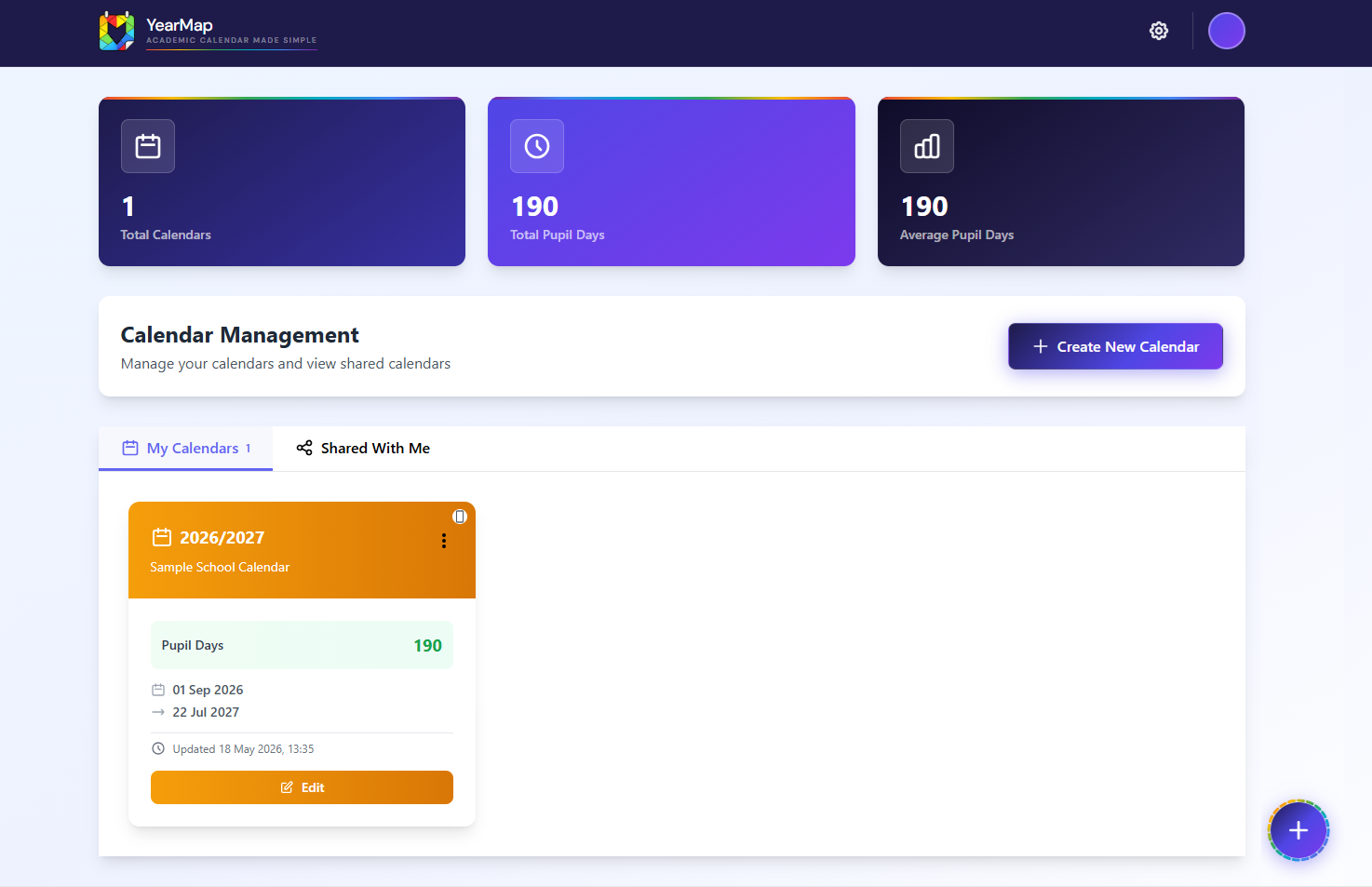Click the Pupil Days label on the 2026/2027 card
Viewport: 1372px width, 887px height.
click(x=193, y=645)
